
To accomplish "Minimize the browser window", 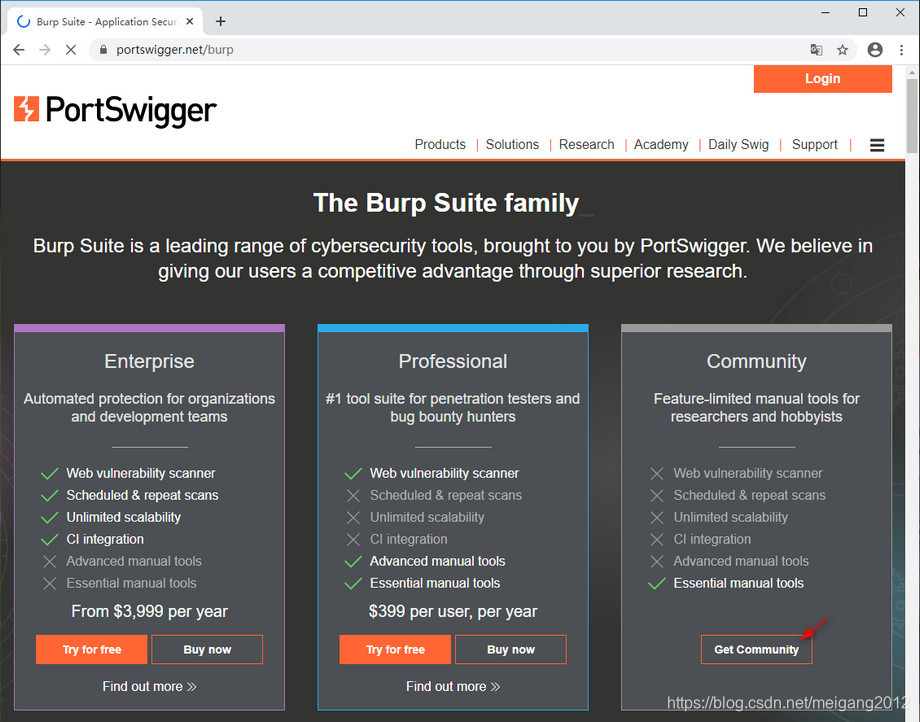I will (x=826, y=12).
